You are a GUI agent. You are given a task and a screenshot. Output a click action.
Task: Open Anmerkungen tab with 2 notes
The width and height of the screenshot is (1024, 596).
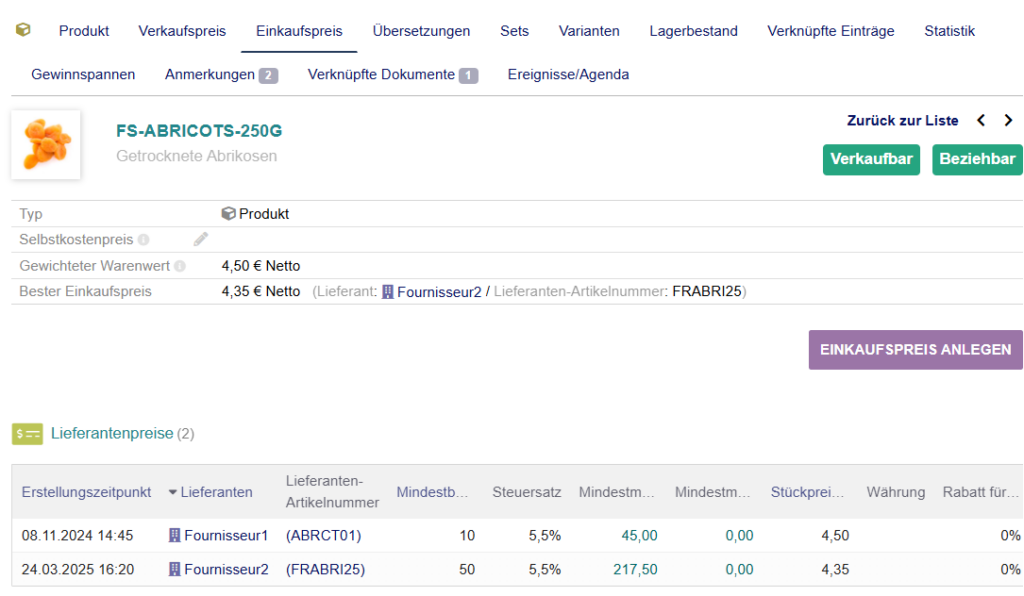pos(221,74)
